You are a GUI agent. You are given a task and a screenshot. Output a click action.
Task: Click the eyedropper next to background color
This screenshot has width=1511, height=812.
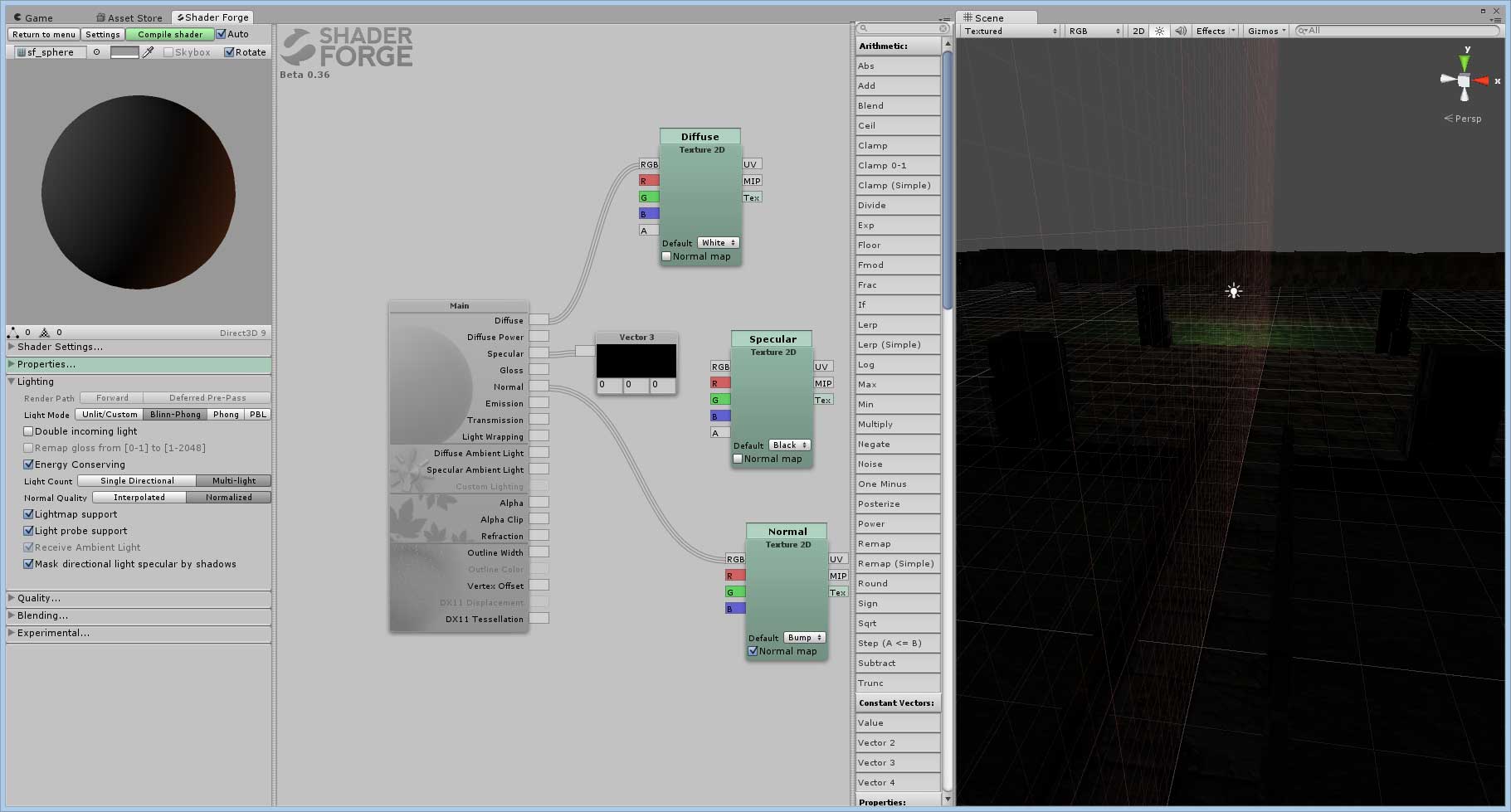tap(148, 52)
